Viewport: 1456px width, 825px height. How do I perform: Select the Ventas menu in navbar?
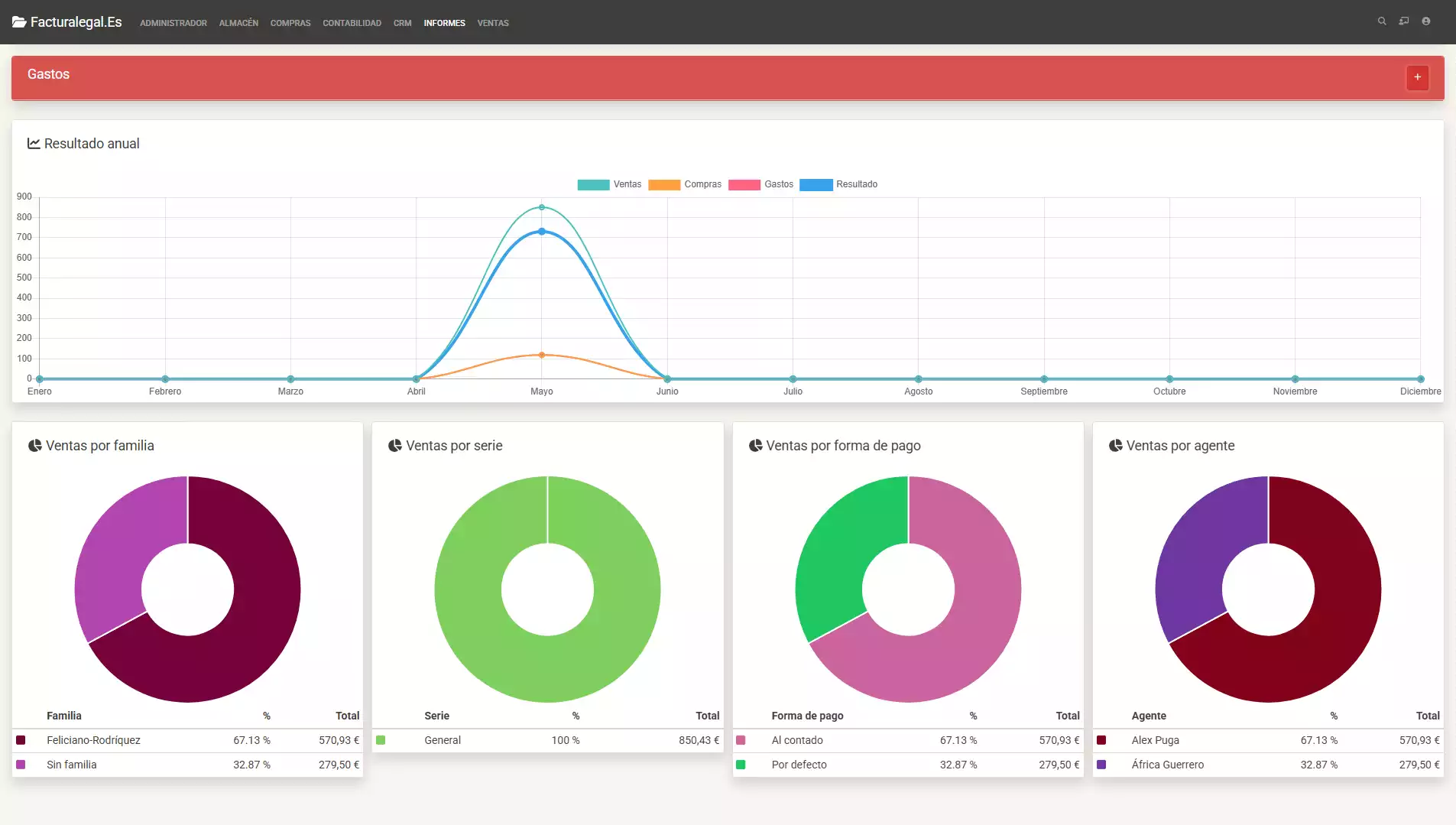coord(493,23)
